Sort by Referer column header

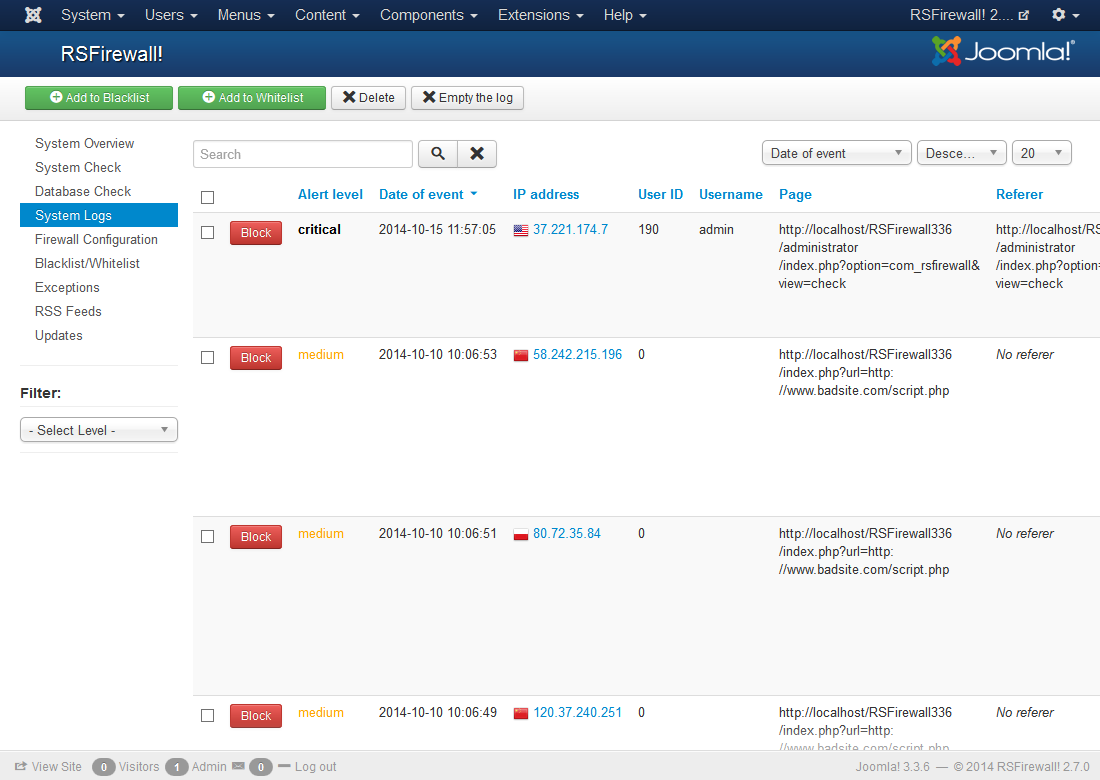click(x=1019, y=194)
